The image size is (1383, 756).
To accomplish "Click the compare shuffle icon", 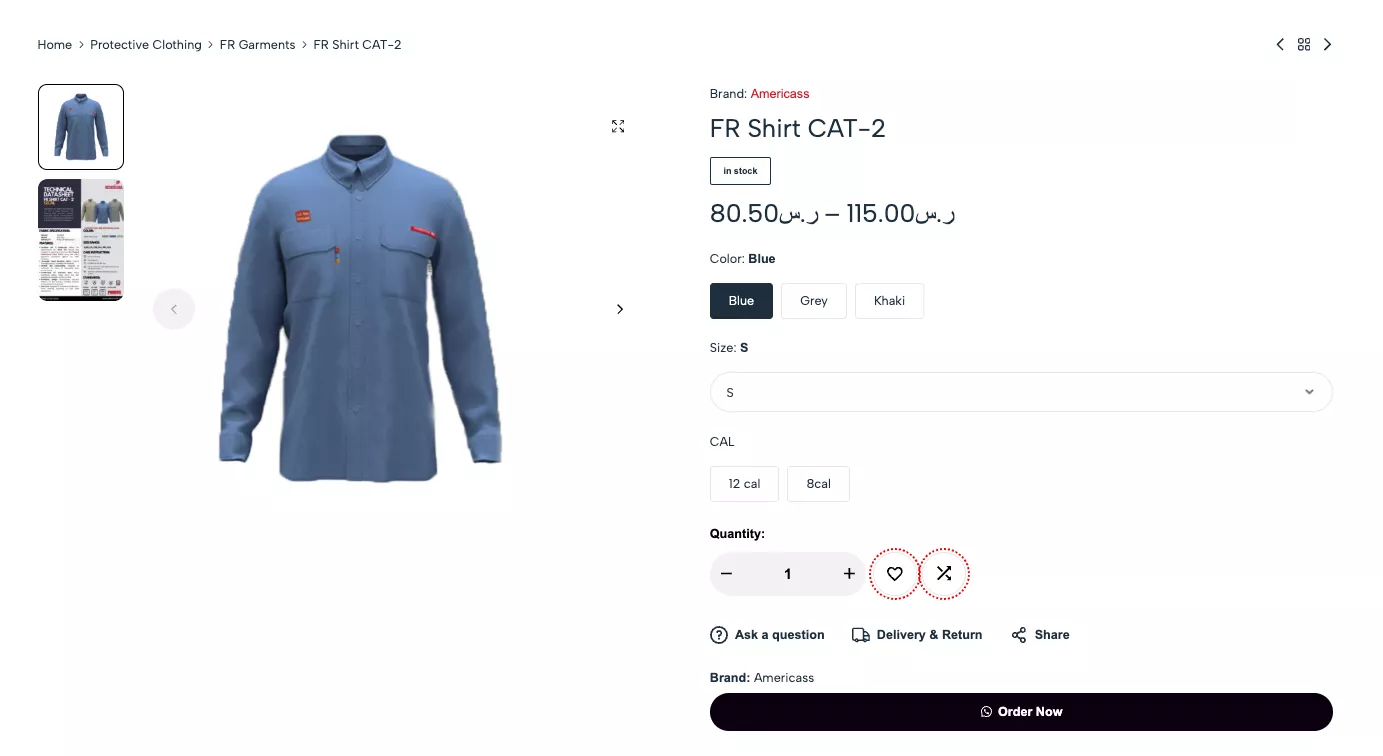I will [x=944, y=574].
